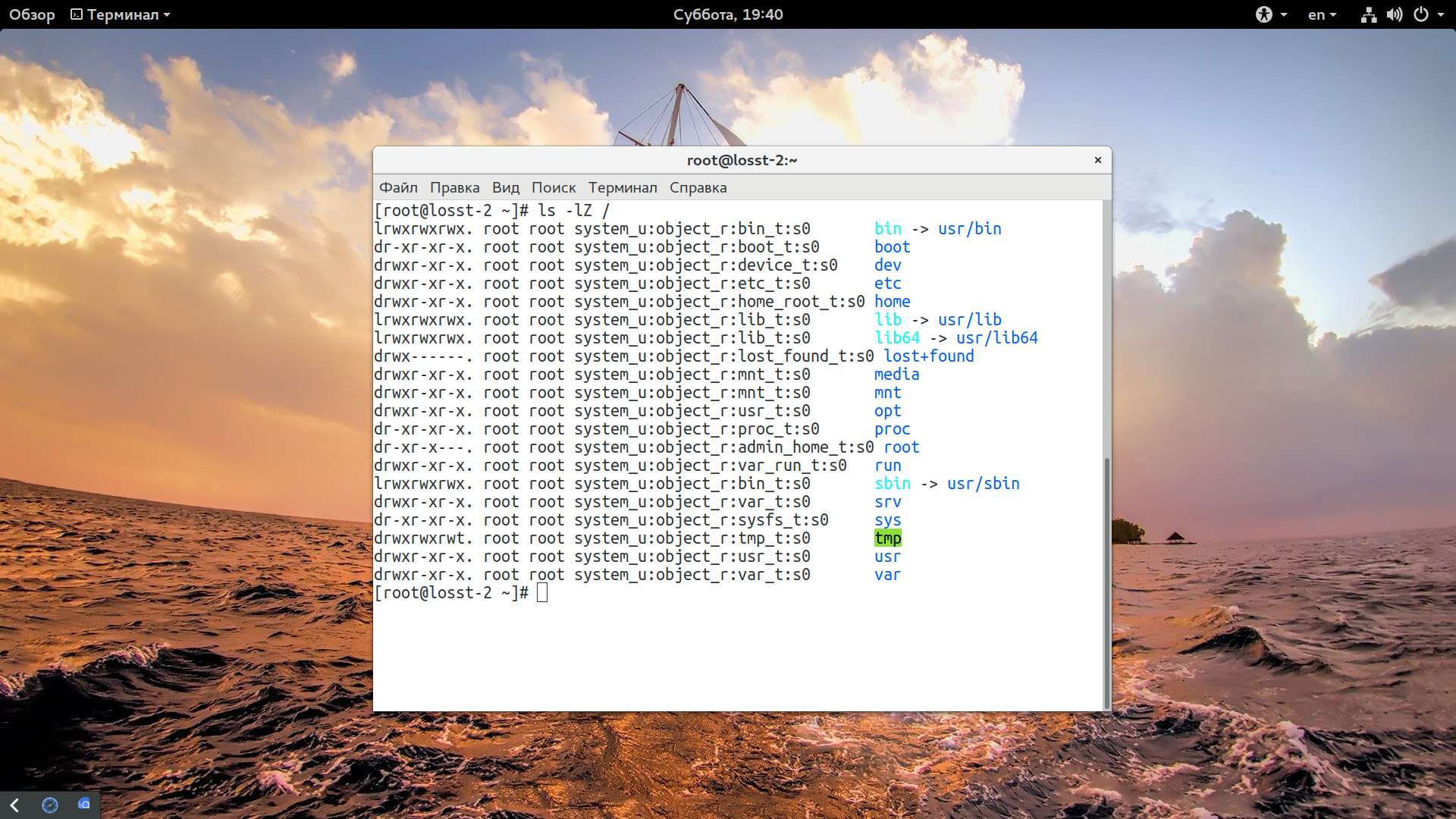This screenshot has height=819, width=1456.
Task: Click the blue 'var' directory name in the last row
Action: click(x=888, y=575)
